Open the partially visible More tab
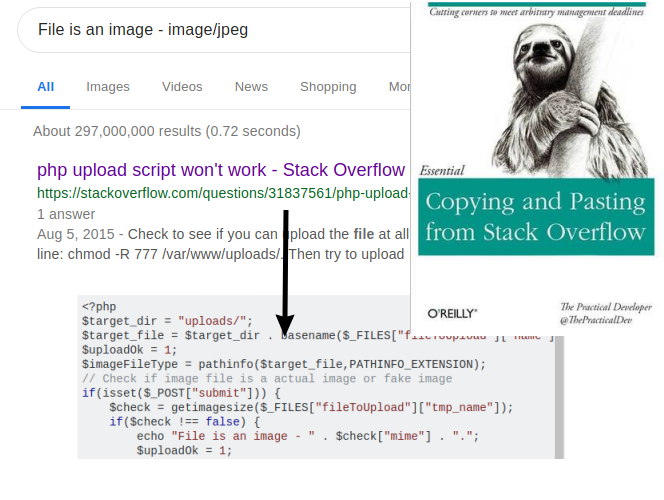 click(399, 87)
